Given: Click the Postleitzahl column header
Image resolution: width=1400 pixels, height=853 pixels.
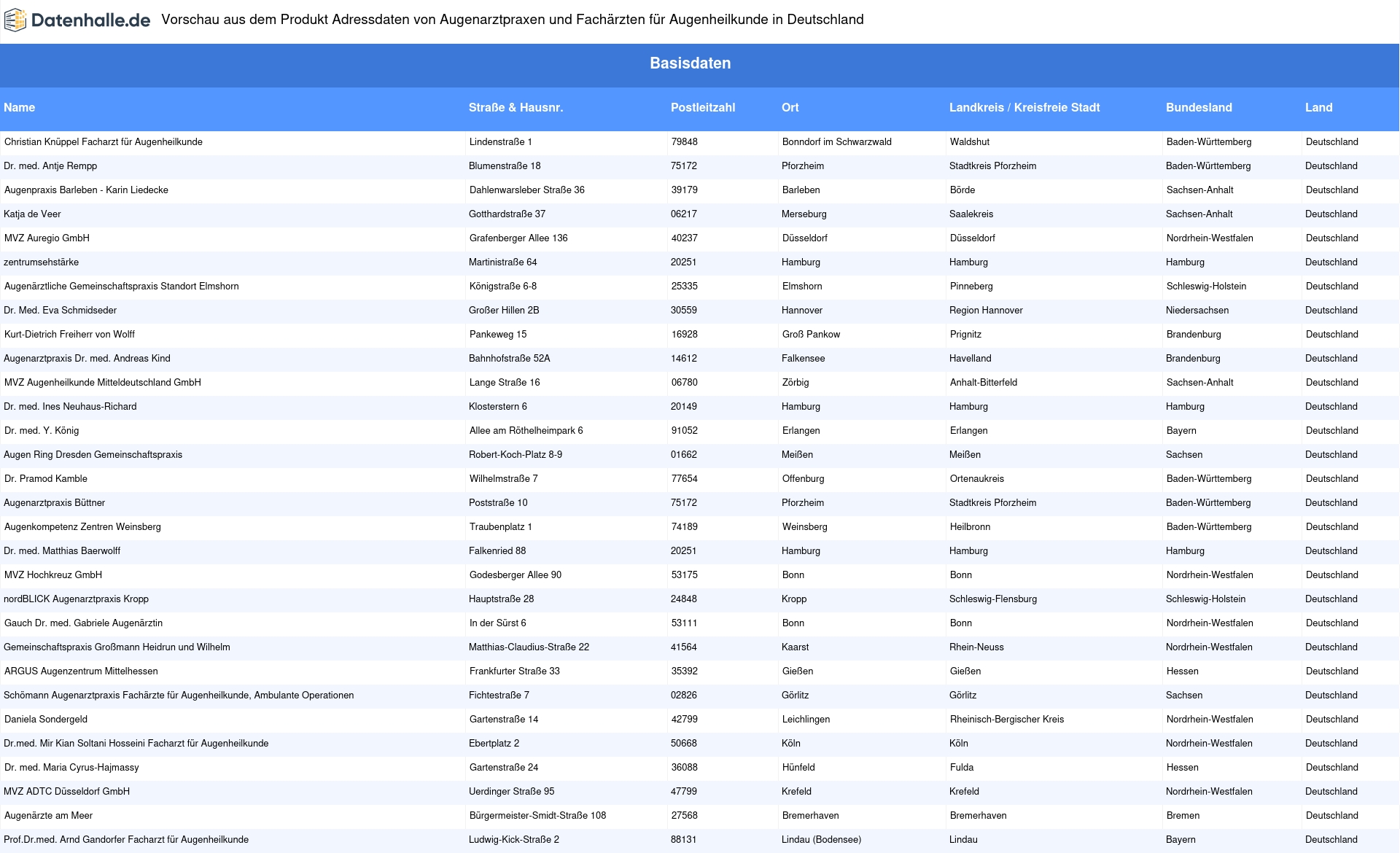Looking at the screenshot, I should [703, 107].
